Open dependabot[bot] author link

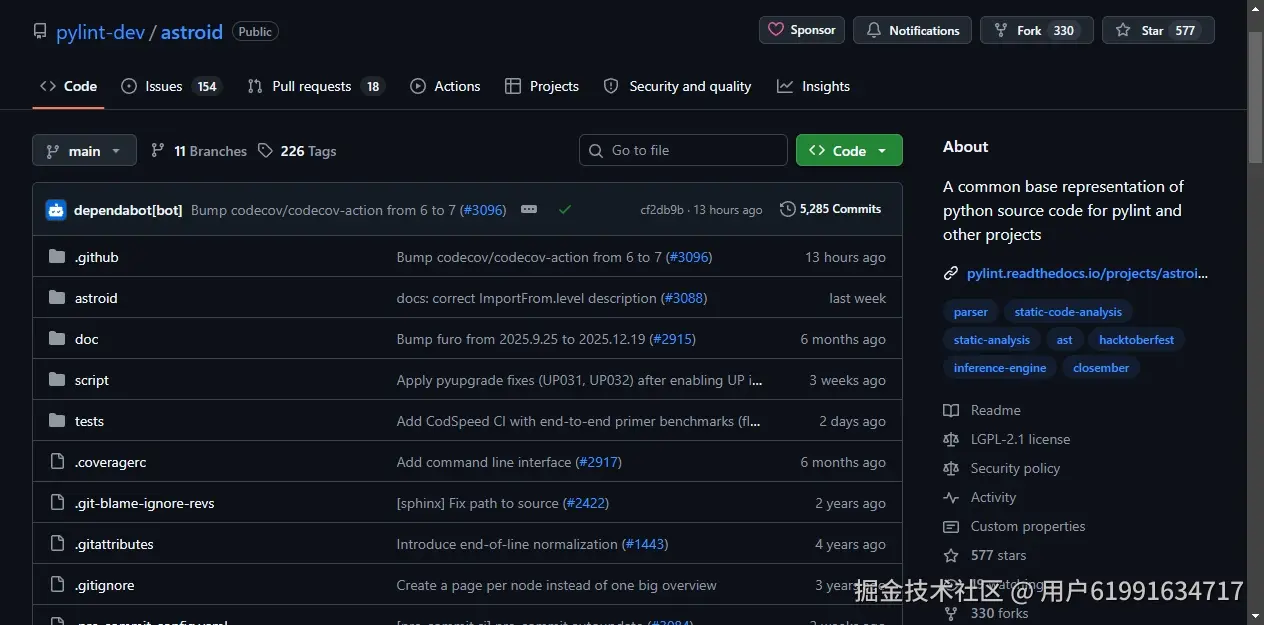[x=128, y=210]
